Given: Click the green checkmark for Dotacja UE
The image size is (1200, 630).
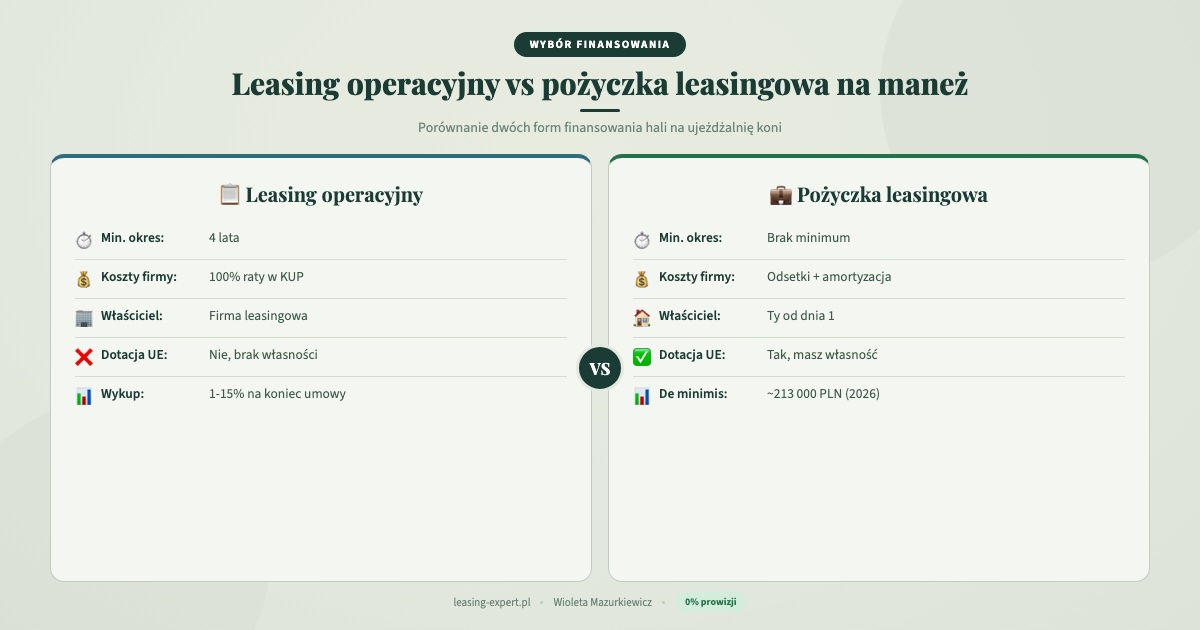Looking at the screenshot, I should pos(641,355).
